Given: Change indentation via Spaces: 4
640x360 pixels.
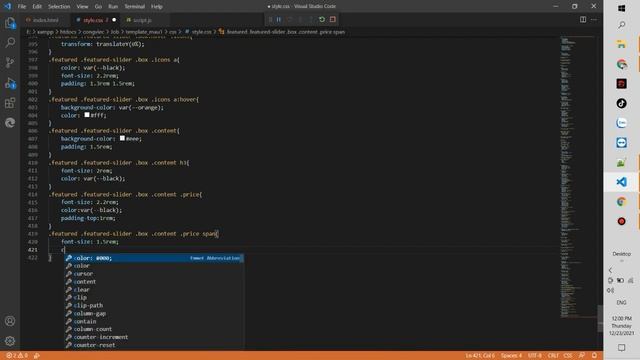Looking at the screenshot, I should coord(511,356).
